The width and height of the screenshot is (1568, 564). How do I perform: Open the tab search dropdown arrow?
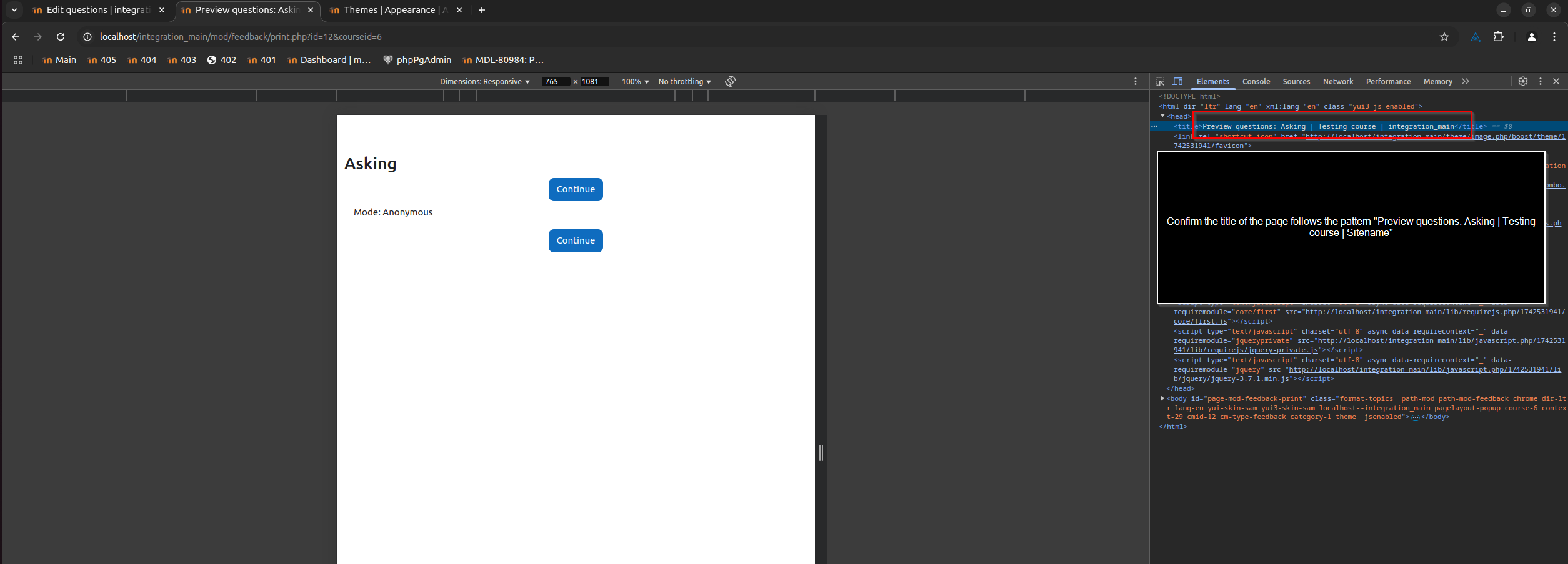pyautogui.click(x=14, y=10)
